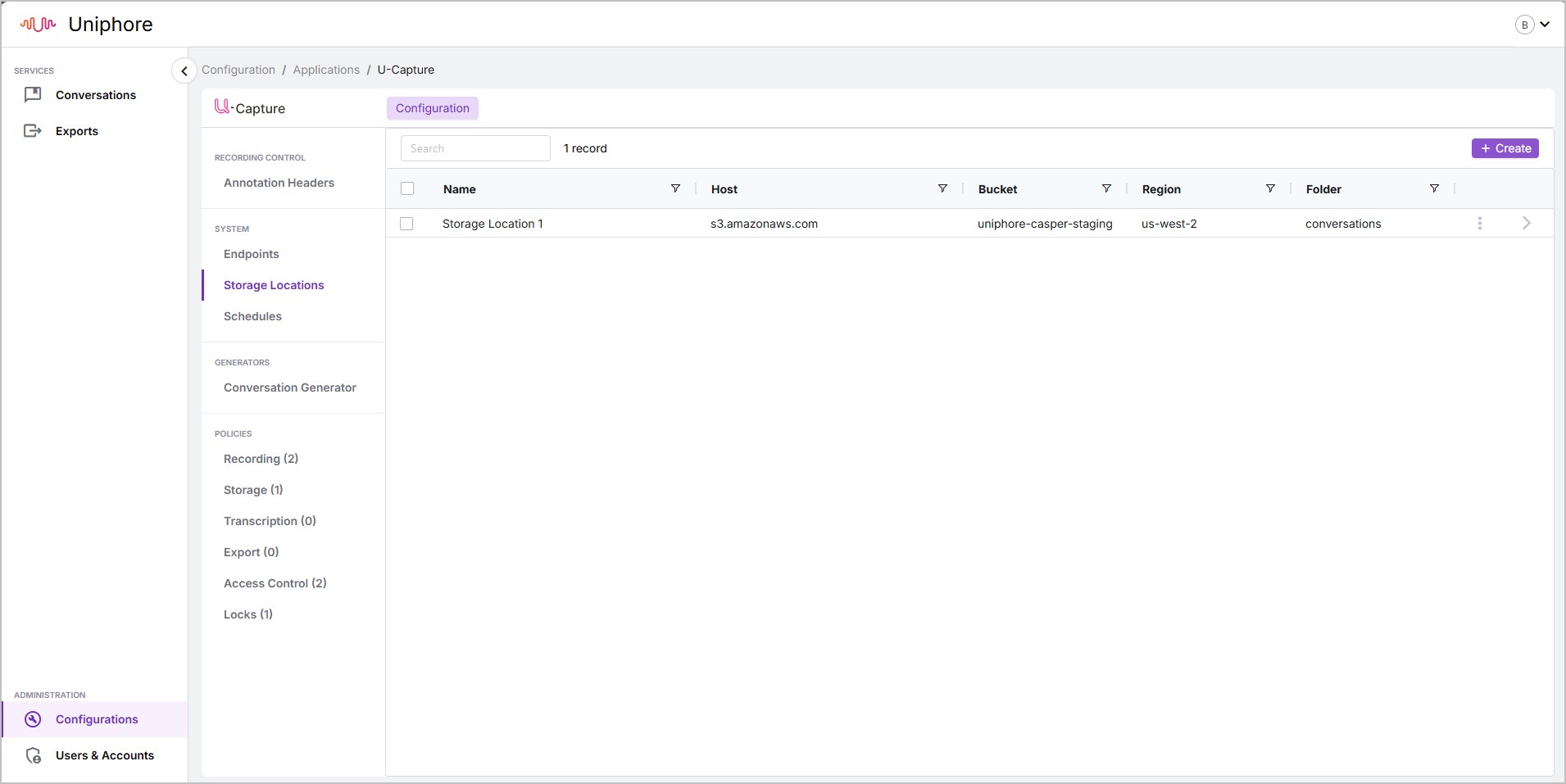Click the us-west-2 region cell
Screen dimensions: 1566x784
(1169, 224)
